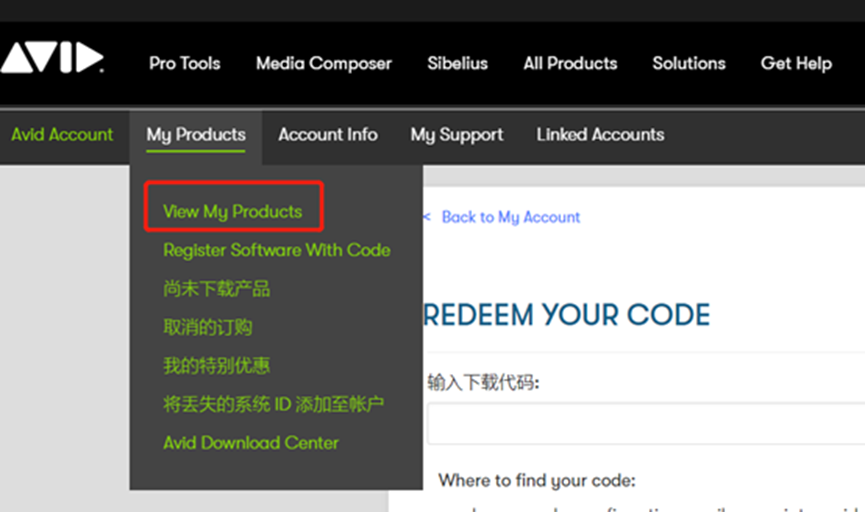865x512 pixels.
Task: Click Back to My Account link
Action: 510,217
